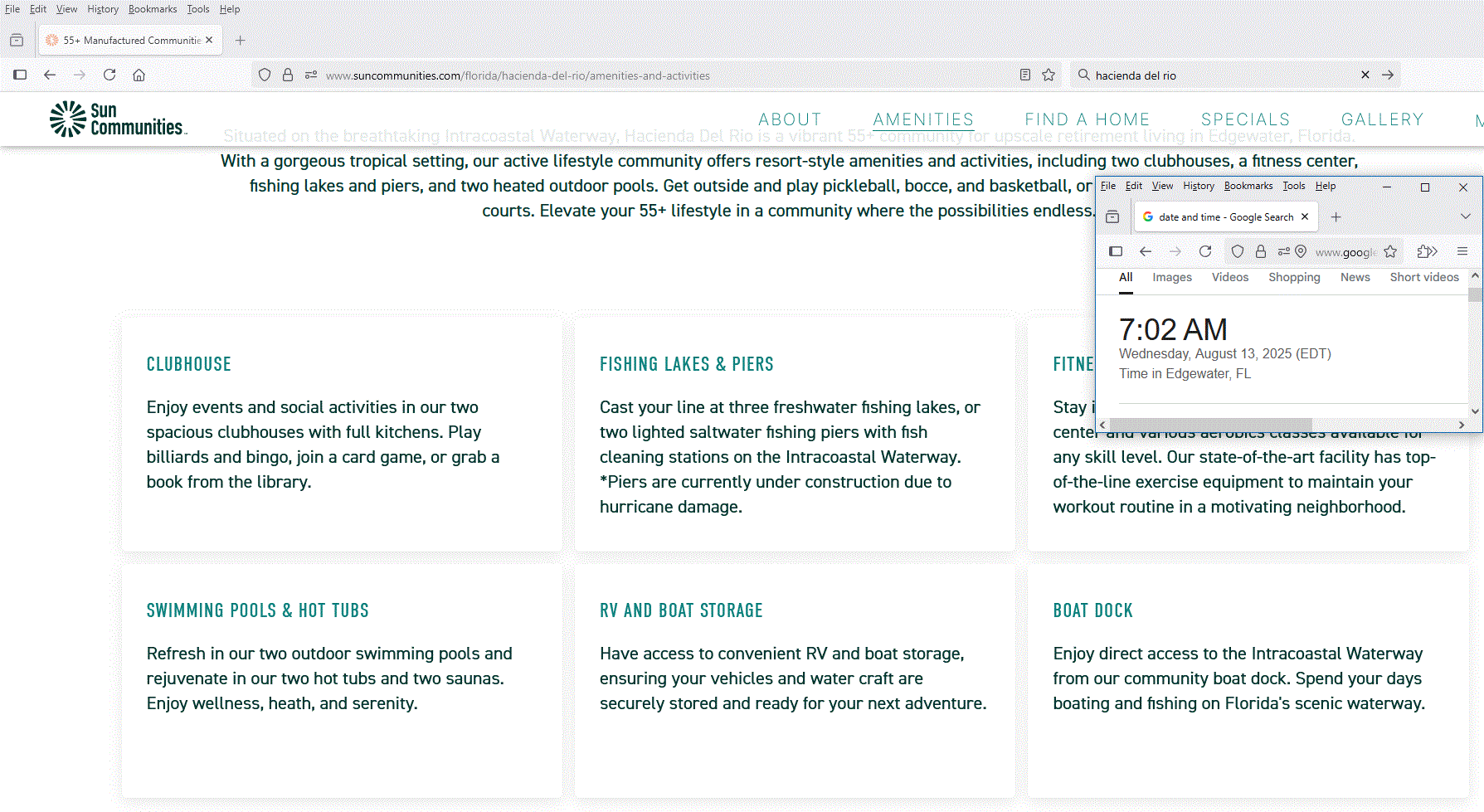
Task: Clear the hacienda del rio search text
Action: (x=1365, y=75)
